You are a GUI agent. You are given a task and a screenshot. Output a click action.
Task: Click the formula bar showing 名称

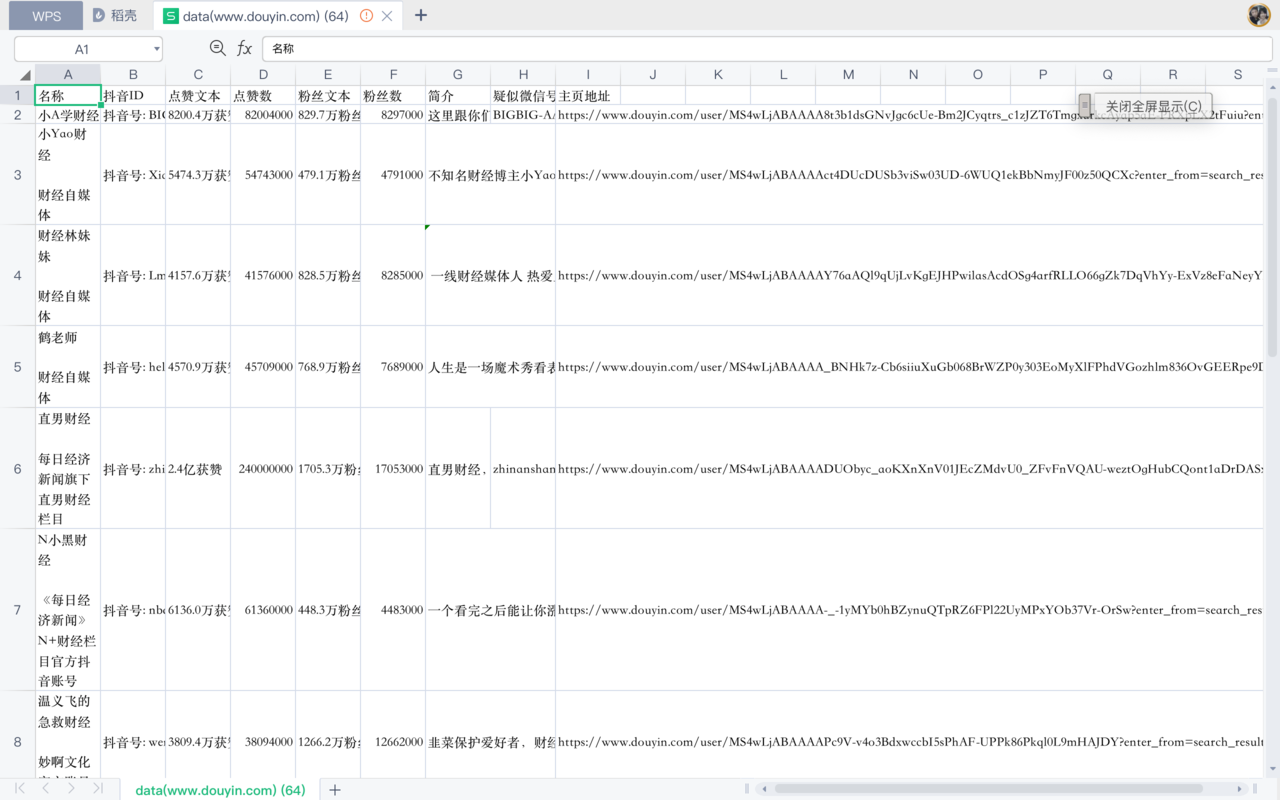point(766,49)
